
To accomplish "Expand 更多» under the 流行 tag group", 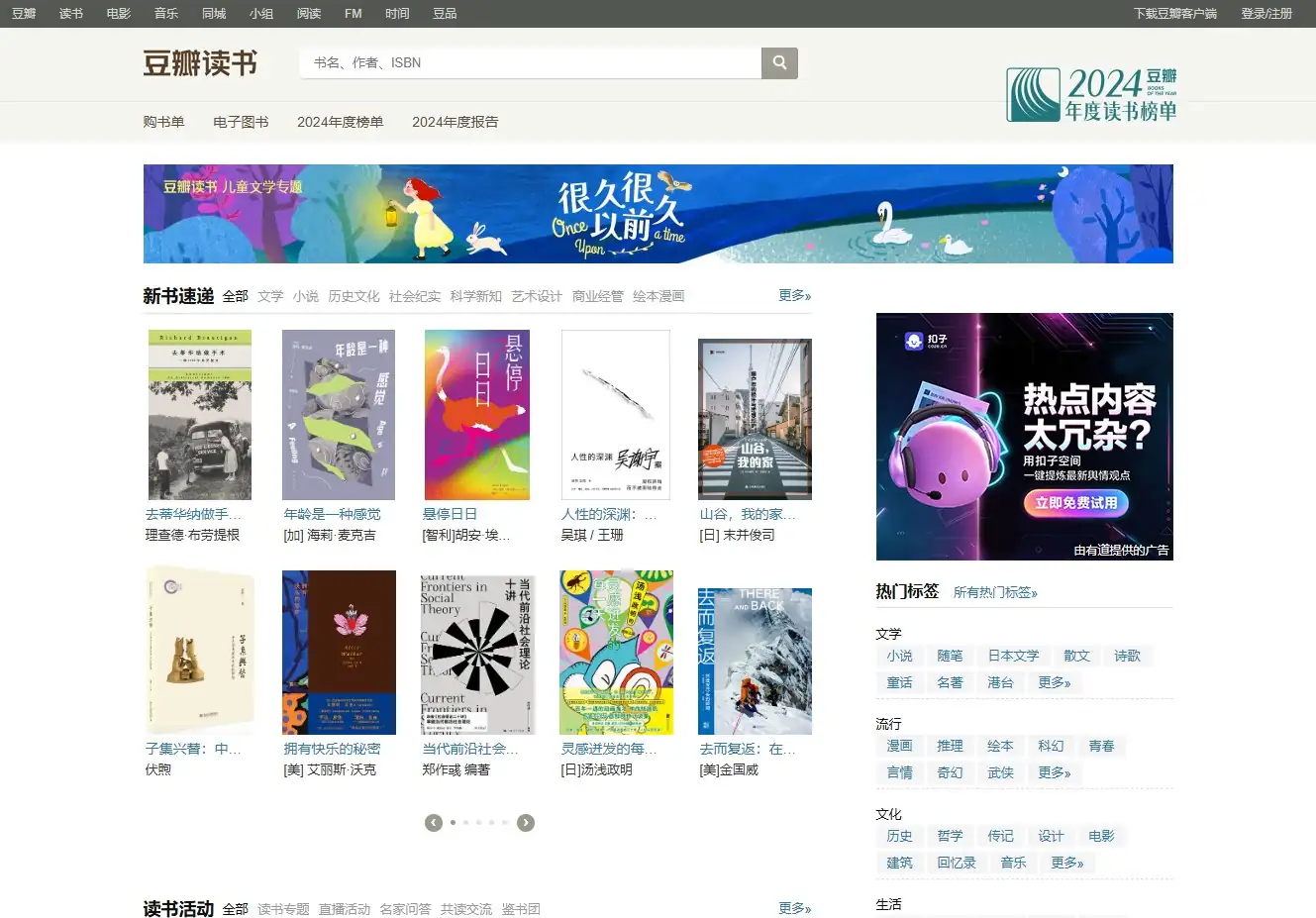I will (x=1056, y=772).
